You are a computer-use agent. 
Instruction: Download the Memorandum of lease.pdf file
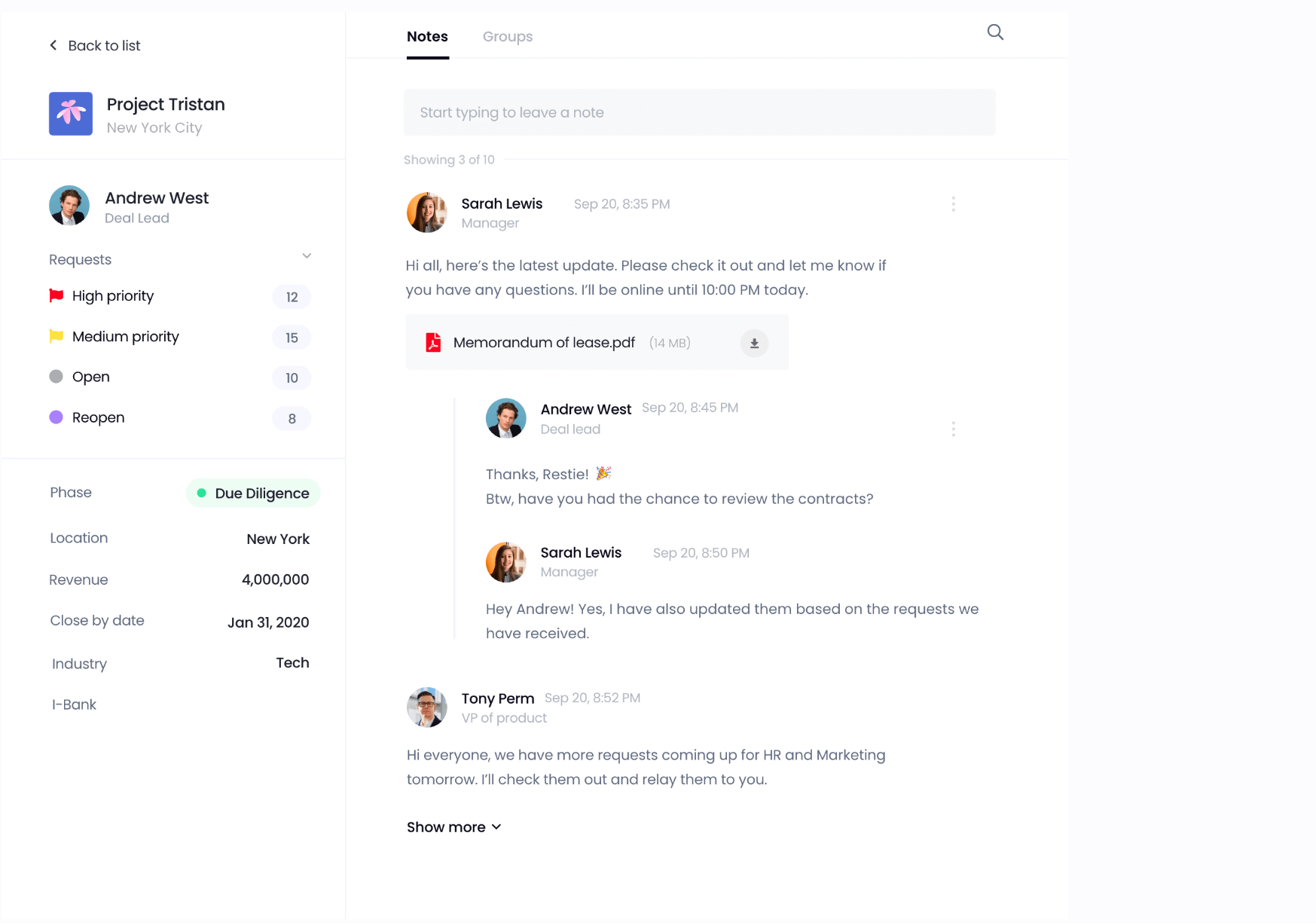(x=753, y=342)
